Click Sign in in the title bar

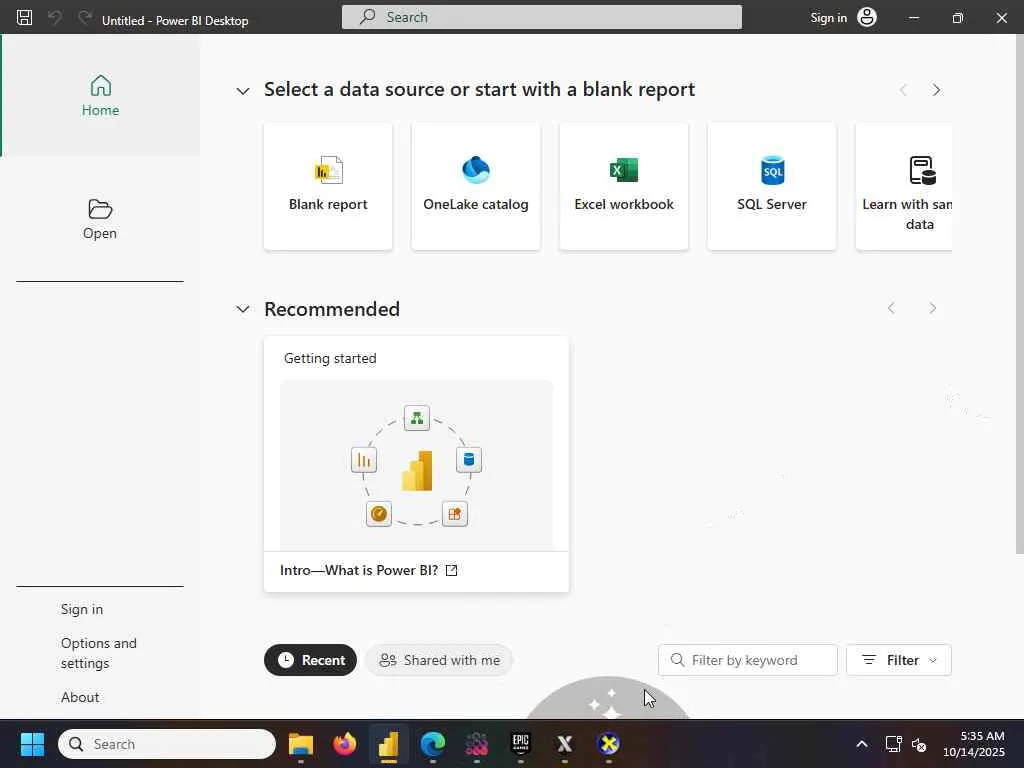click(829, 18)
